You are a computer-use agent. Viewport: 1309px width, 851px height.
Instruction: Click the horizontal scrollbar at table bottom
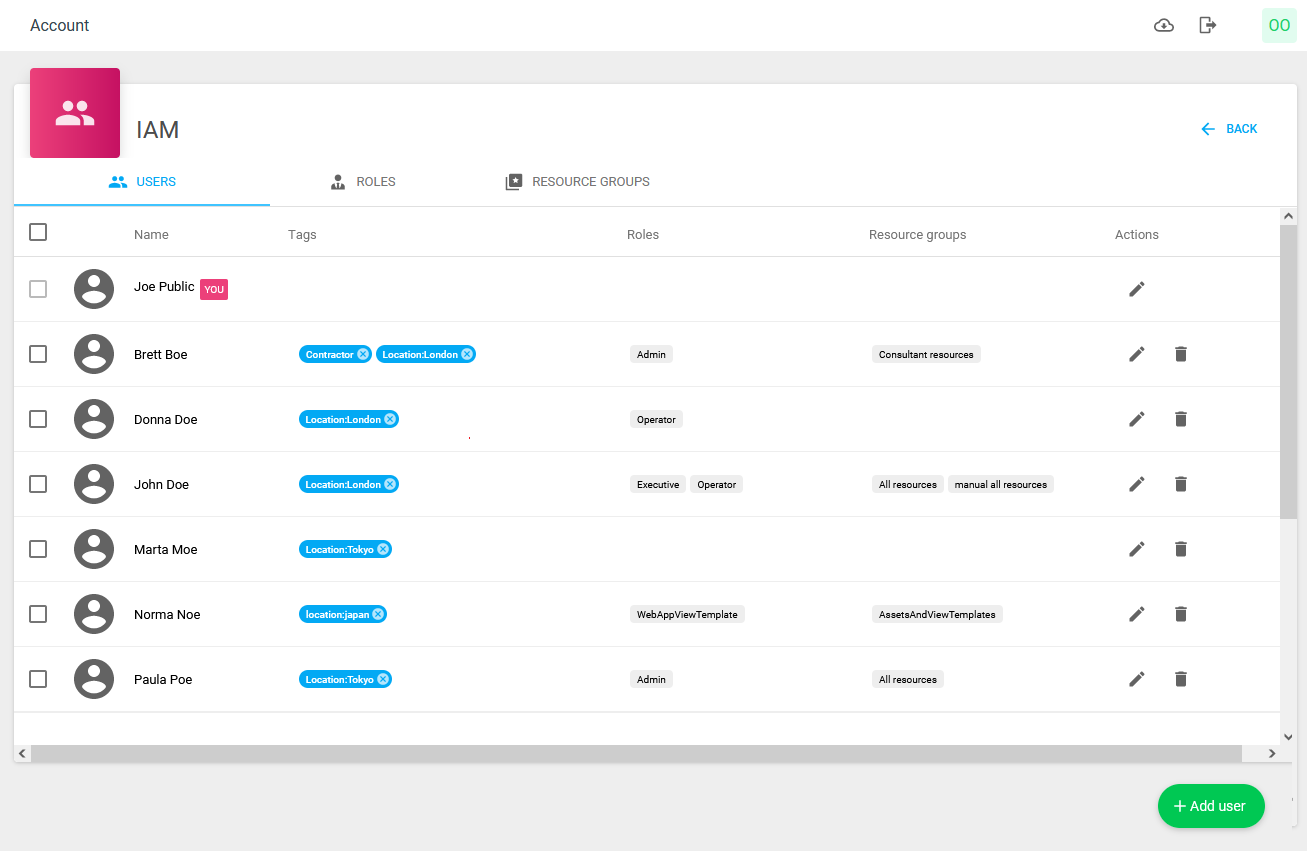pos(636,753)
